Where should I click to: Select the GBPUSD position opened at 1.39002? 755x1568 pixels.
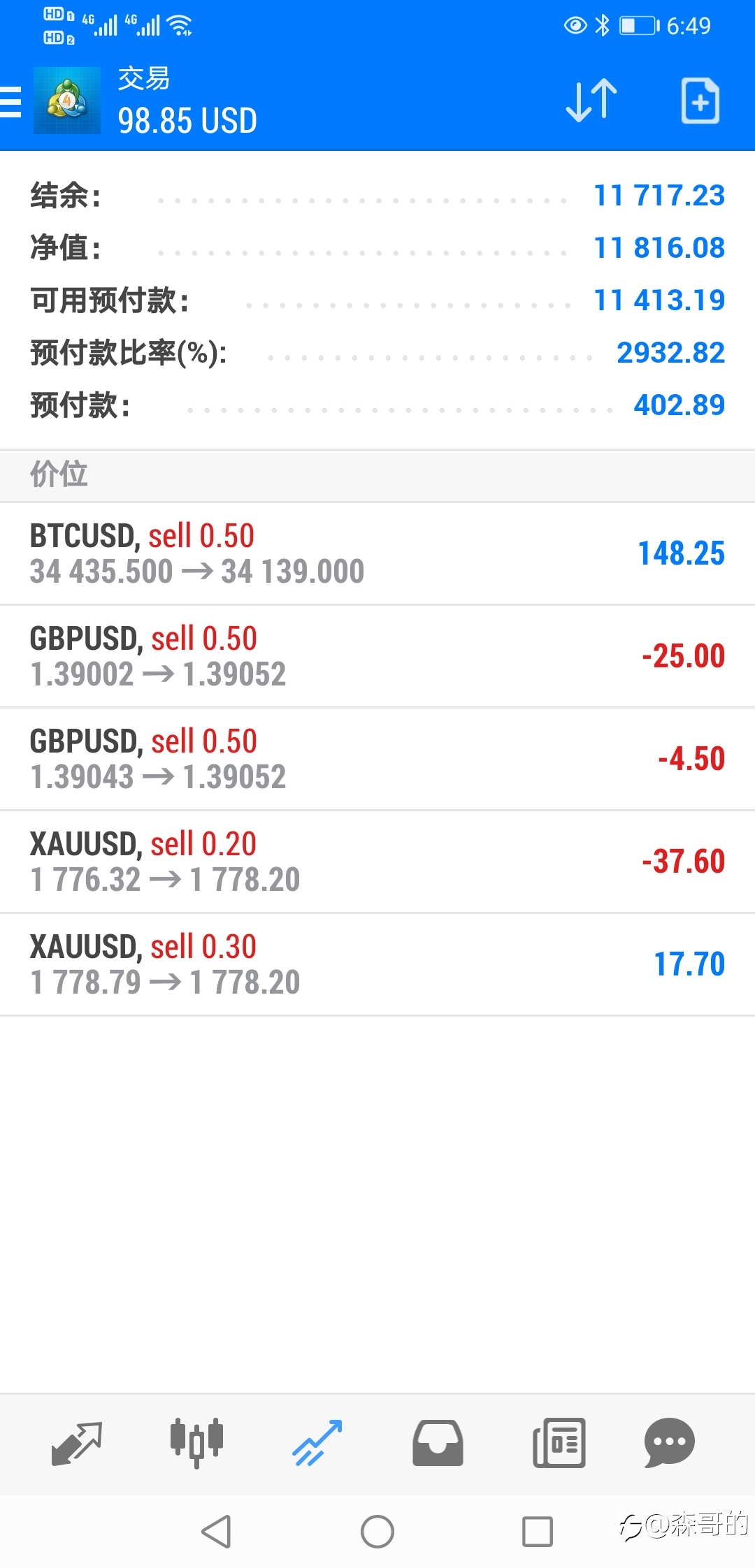point(377,657)
